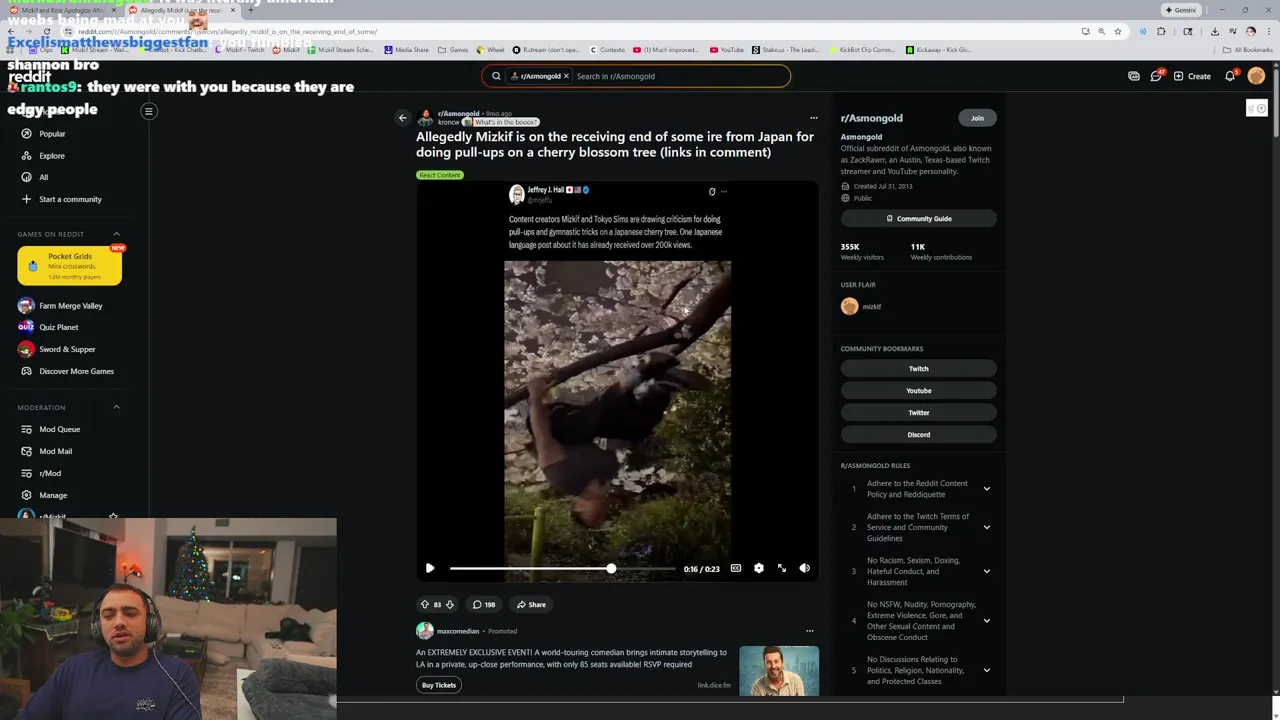Image resolution: width=1280 pixels, height=720 pixels.
Task: Remove the r/Asmongold search filter chip
Action: (x=566, y=76)
